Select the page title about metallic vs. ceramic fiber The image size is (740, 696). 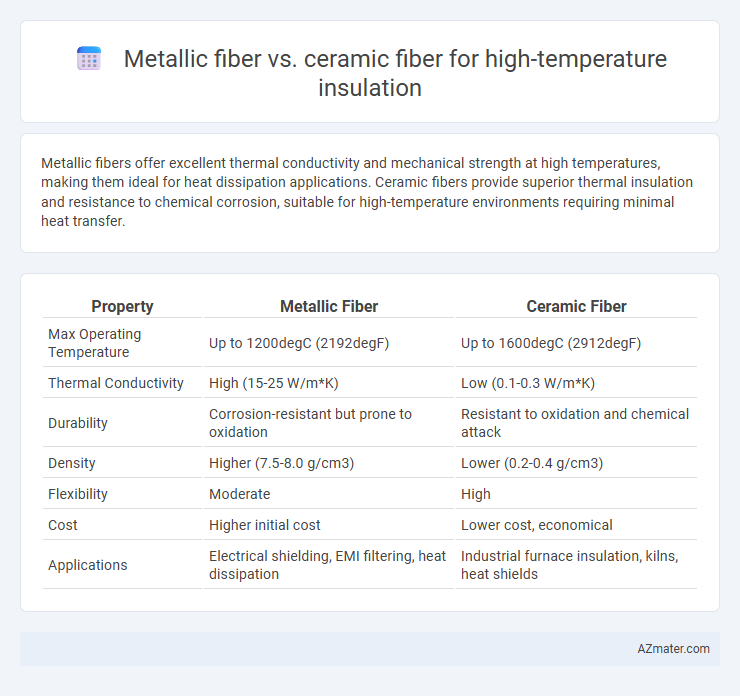(x=395, y=73)
